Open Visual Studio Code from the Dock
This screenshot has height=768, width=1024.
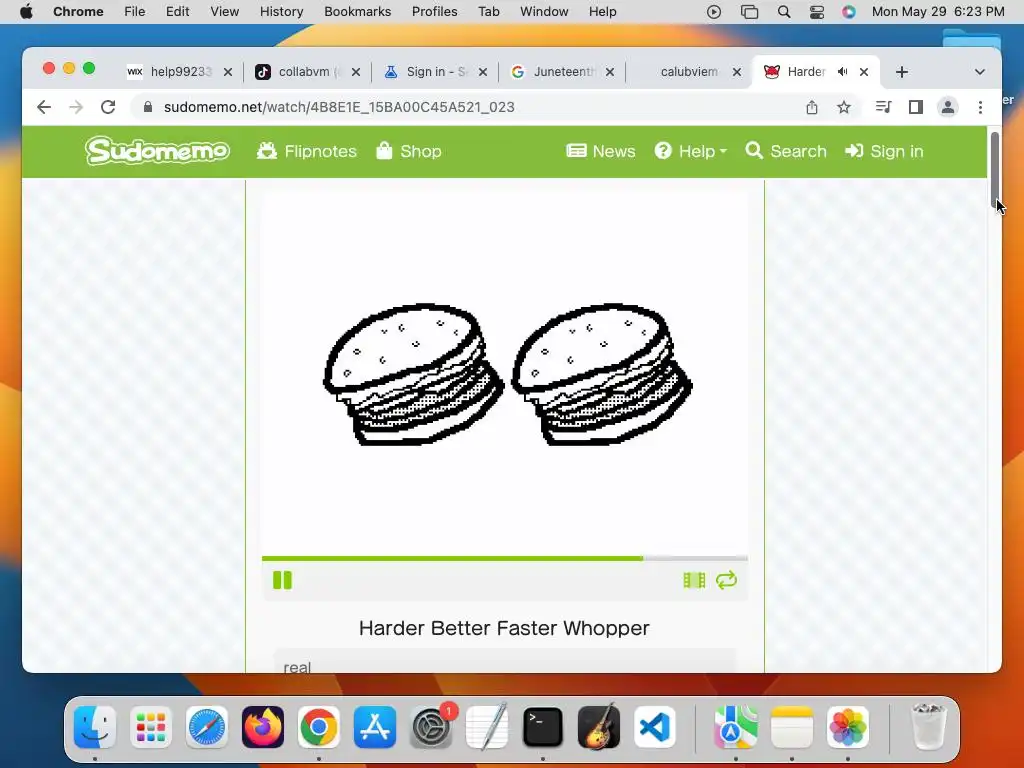(x=655, y=727)
